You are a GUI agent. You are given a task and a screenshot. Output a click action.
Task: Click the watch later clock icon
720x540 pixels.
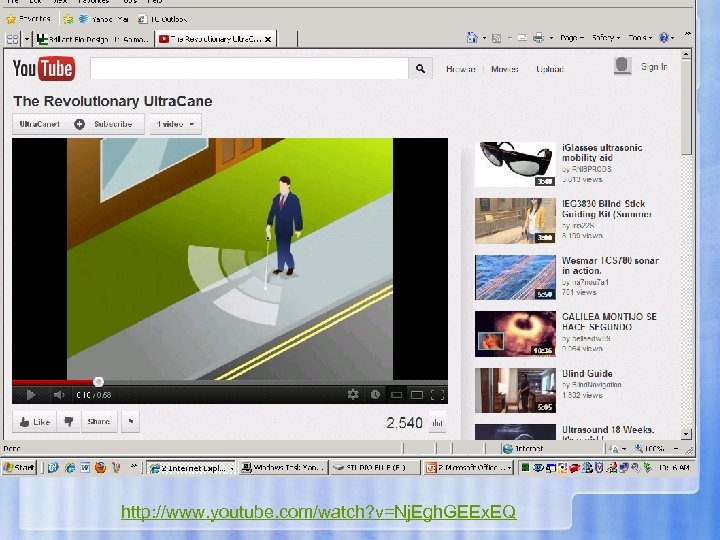(x=375, y=394)
